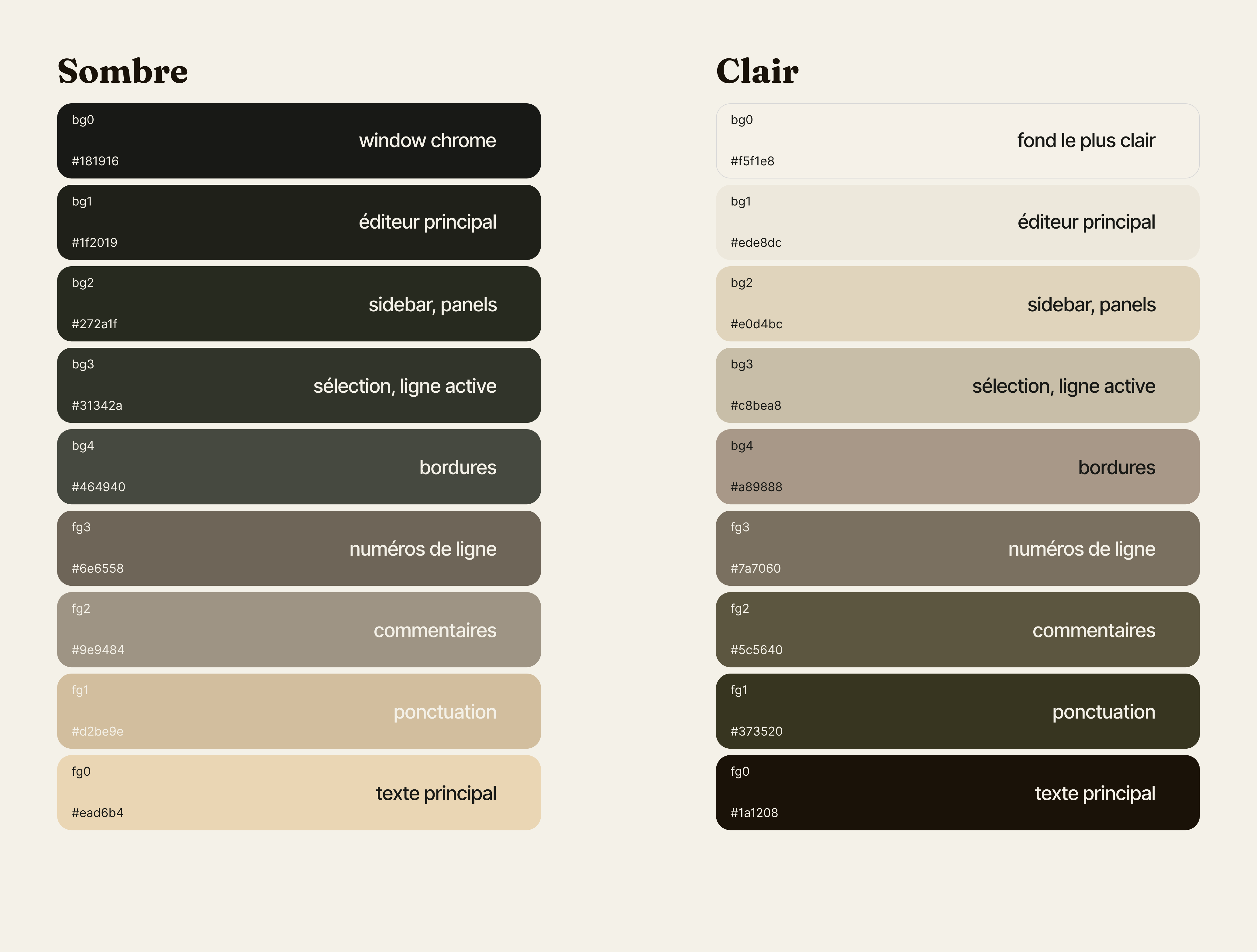1257x952 pixels.
Task: Click the hex code #ede8dc
Action: 756,243
